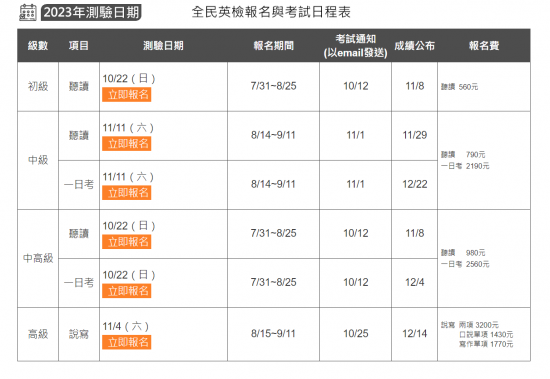Click the 考試通知 (以email發送) header
This screenshot has height=379, width=550.
(x=355, y=46)
